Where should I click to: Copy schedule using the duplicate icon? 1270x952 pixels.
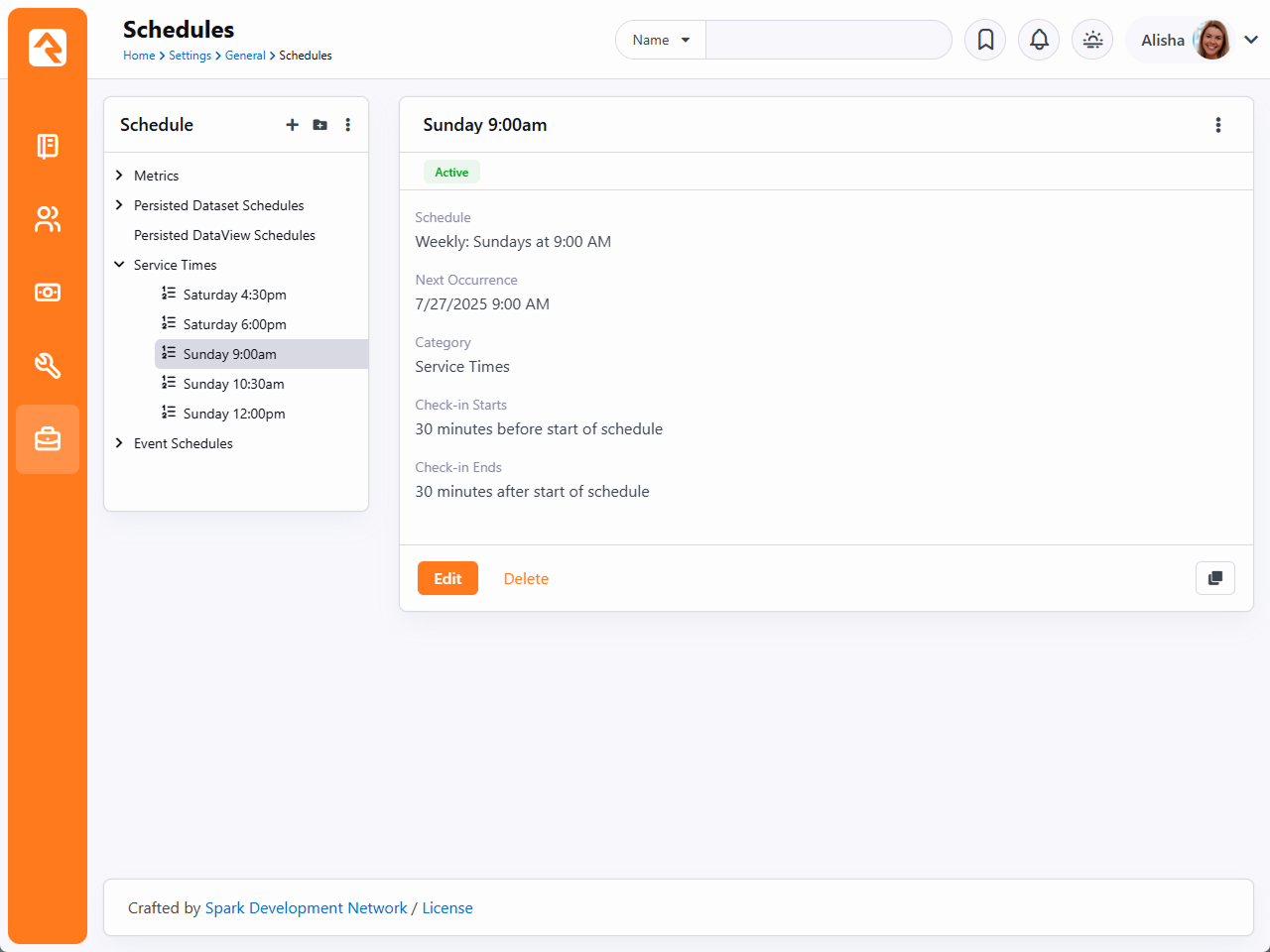click(1214, 578)
